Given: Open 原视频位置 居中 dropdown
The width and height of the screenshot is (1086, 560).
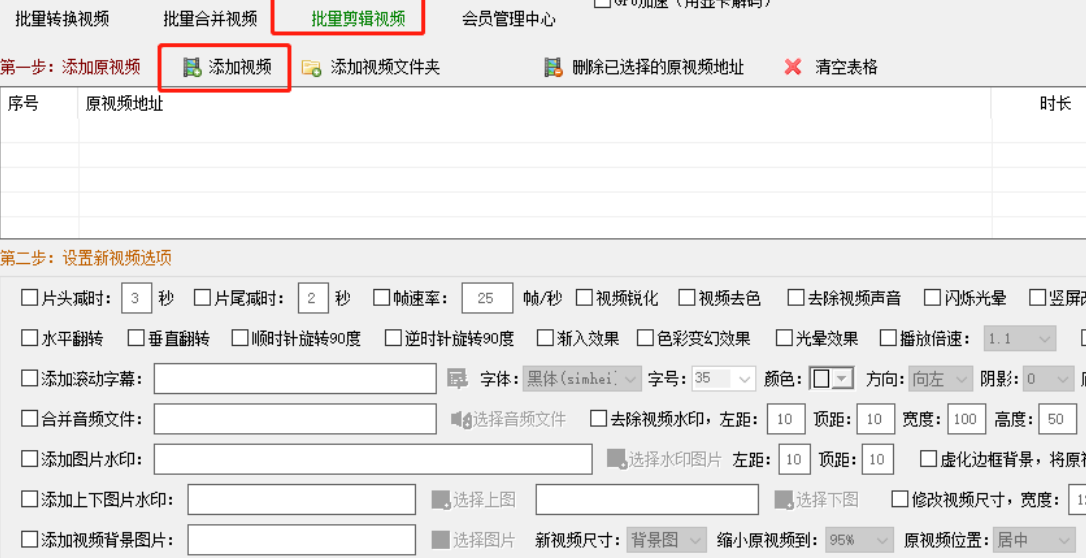Looking at the screenshot, I should pyautogui.click(x=1034, y=540).
